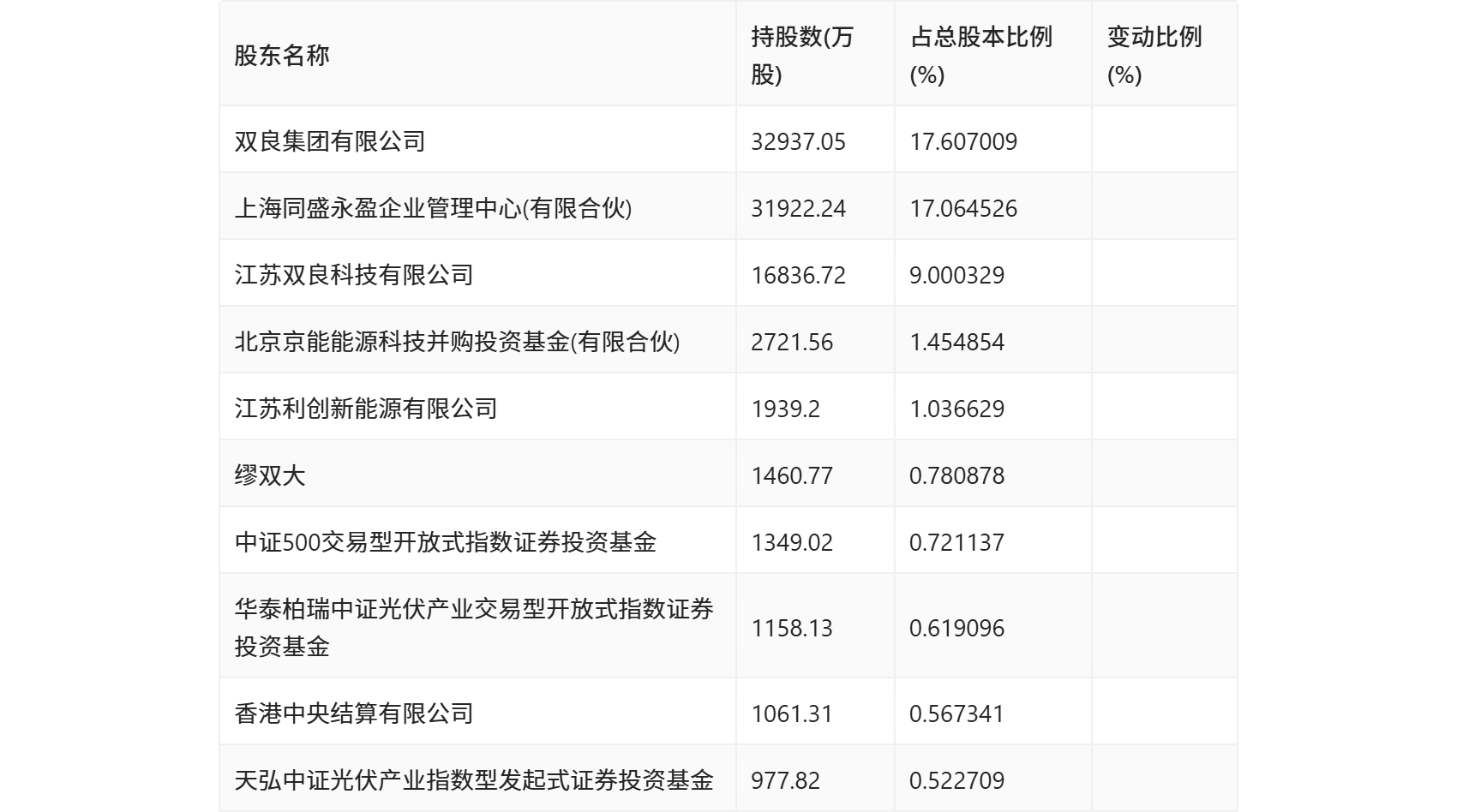The image size is (1457, 812).
Task: Click the holding figure 977.82
Action: coord(785,780)
